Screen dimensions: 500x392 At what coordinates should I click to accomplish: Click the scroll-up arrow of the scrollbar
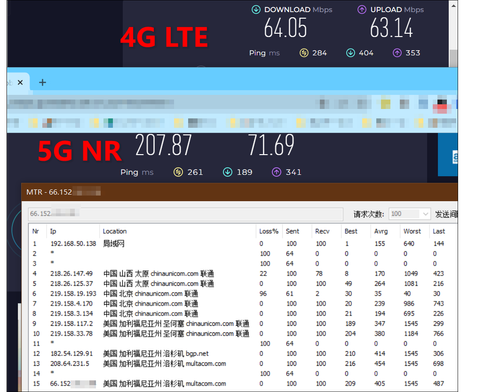[x=453, y=6]
